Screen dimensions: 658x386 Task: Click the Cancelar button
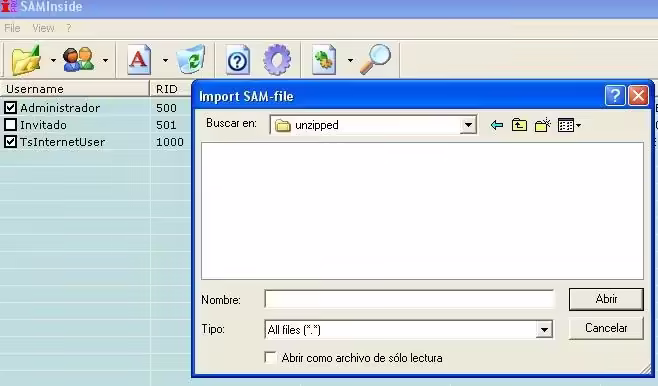click(x=606, y=328)
